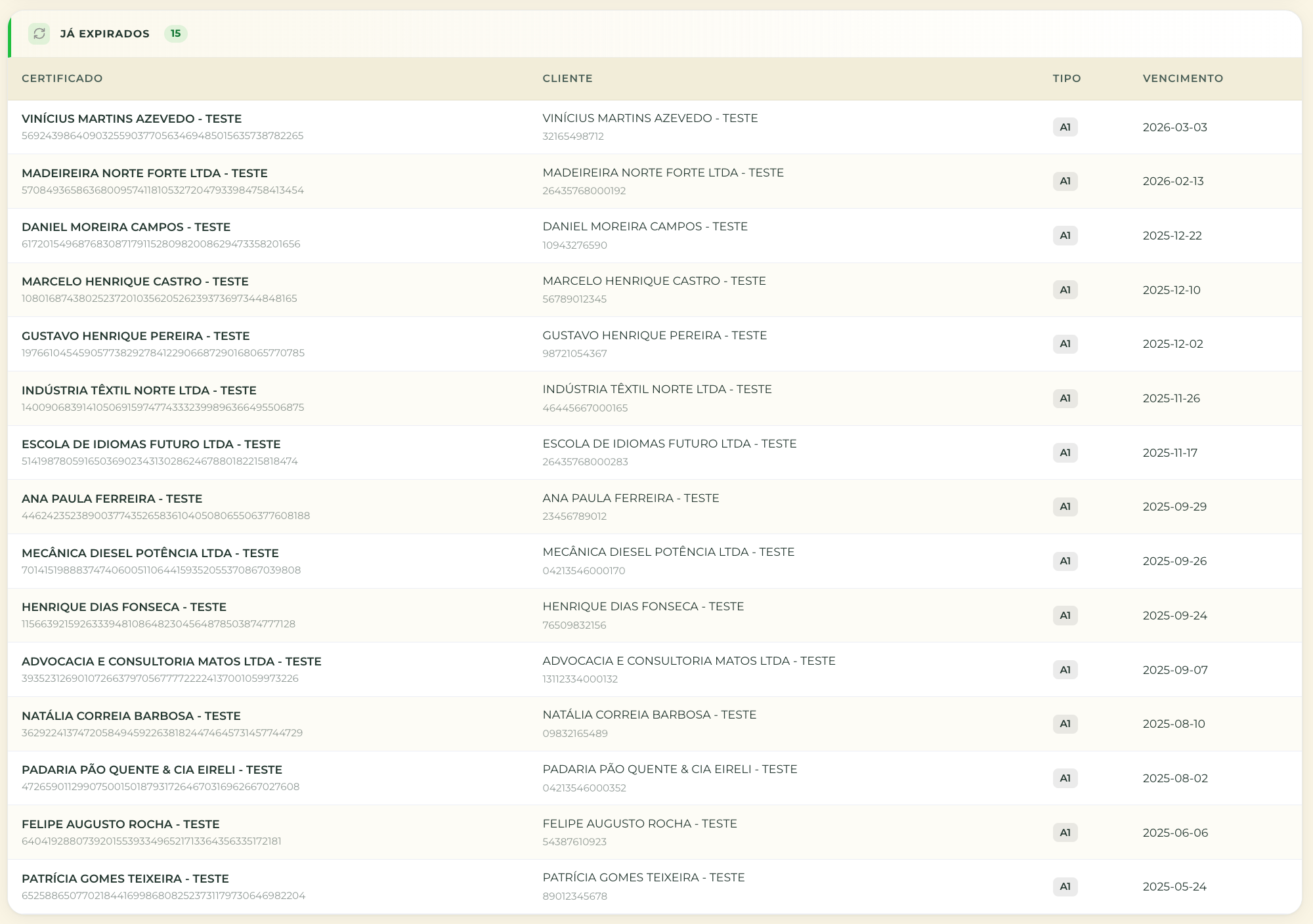The image size is (1313, 924).
Task: Click client document number 56789012345
Action: pos(574,299)
